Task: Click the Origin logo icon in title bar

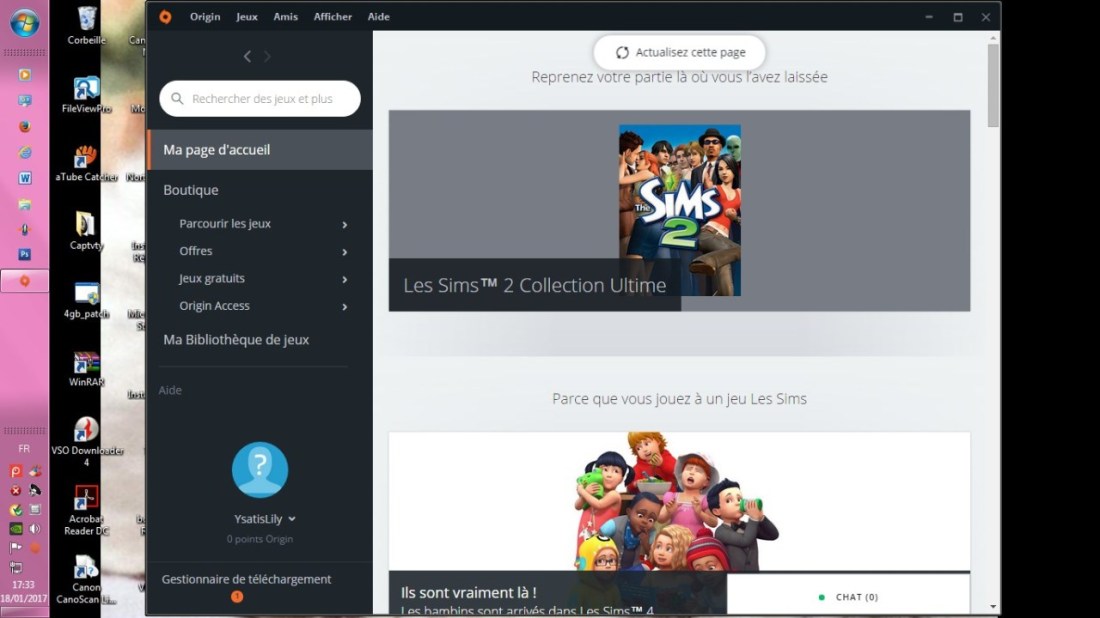Action: pos(165,17)
